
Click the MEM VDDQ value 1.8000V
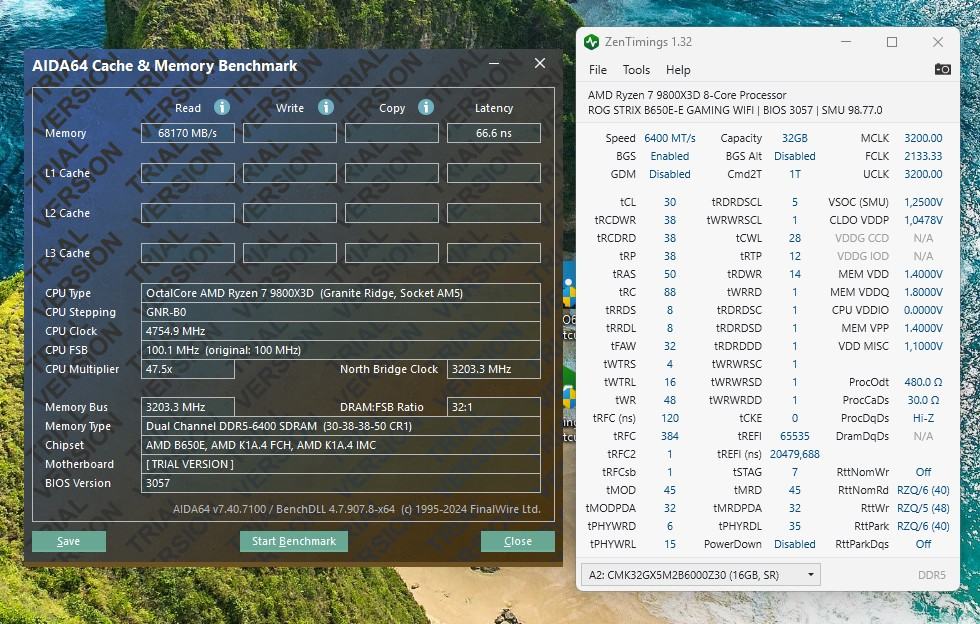tap(923, 293)
